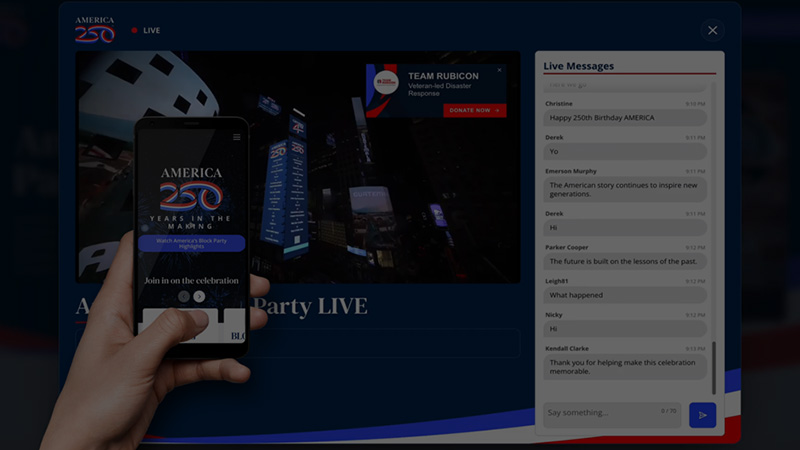
Task: Click the Say something message field
Action: (x=612, y=414)
